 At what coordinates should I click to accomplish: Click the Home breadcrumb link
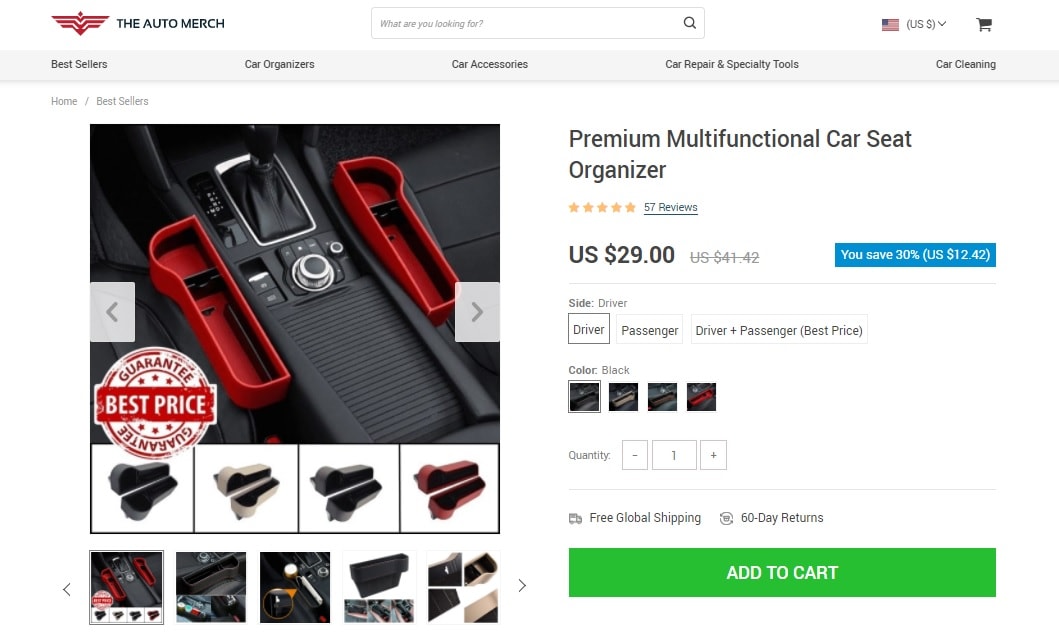coord(63,101)
